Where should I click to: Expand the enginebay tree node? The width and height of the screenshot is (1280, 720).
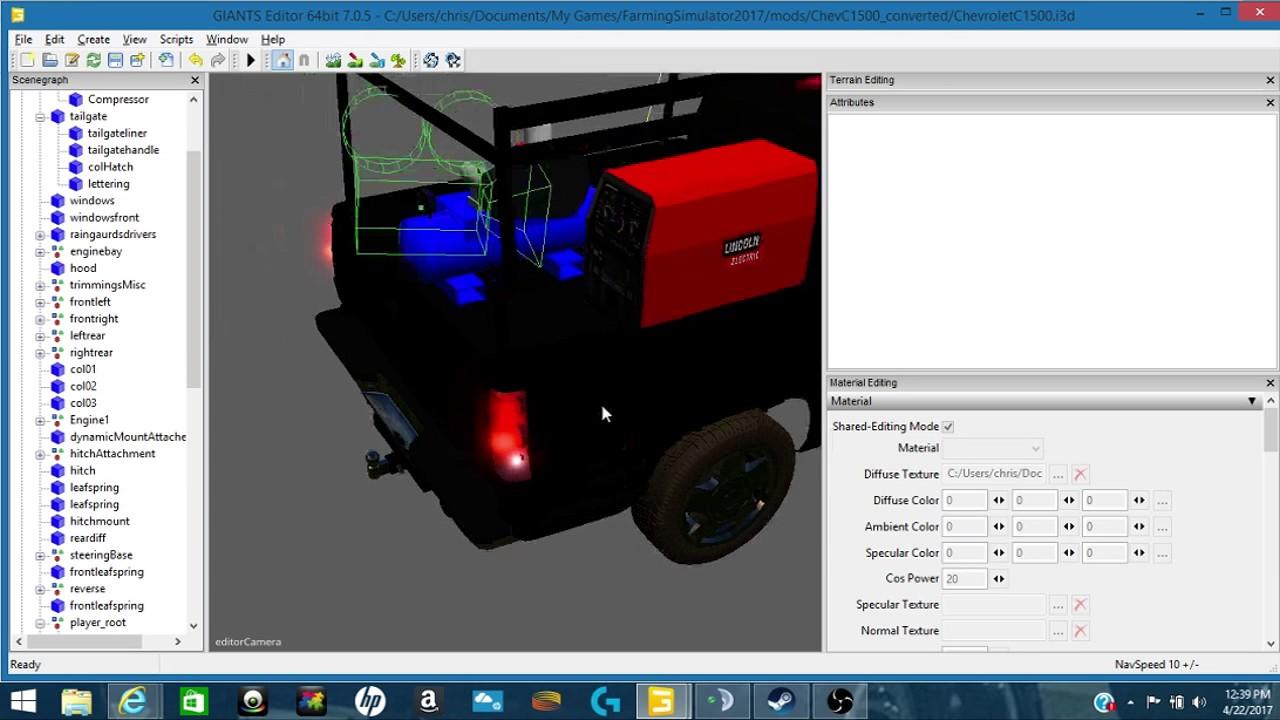pos(41,252)
